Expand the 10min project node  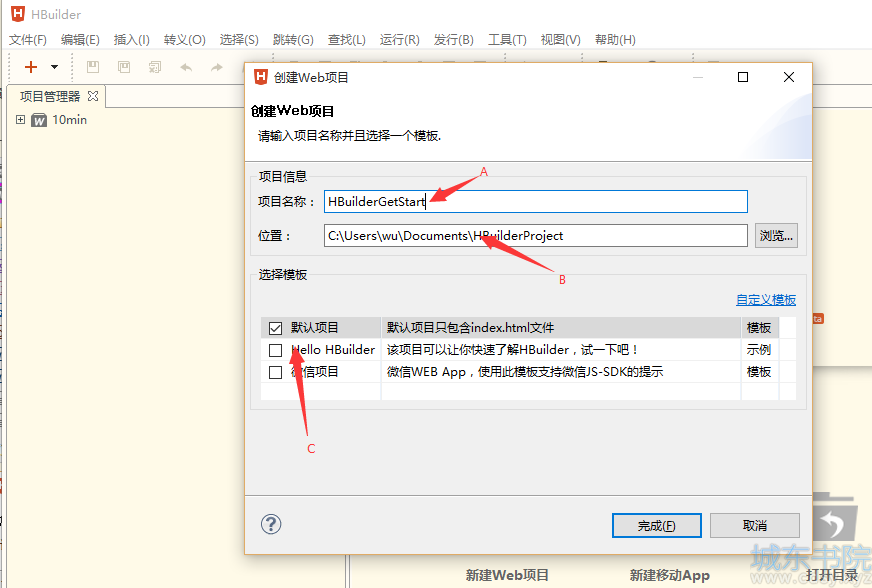[21, 120]
